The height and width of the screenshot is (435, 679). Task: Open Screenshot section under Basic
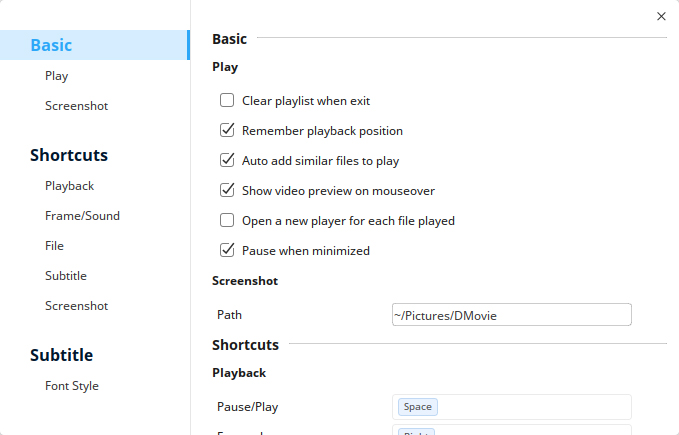pos(76,106)
